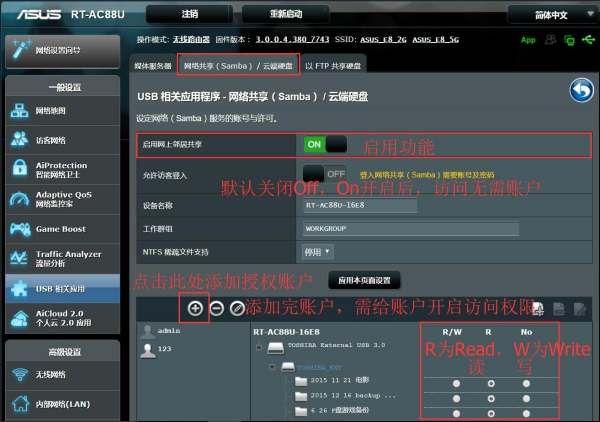The image size is (600, 422).
Task: Set R permission for 2015 12 16 backup folder
Action: point(491,398)
